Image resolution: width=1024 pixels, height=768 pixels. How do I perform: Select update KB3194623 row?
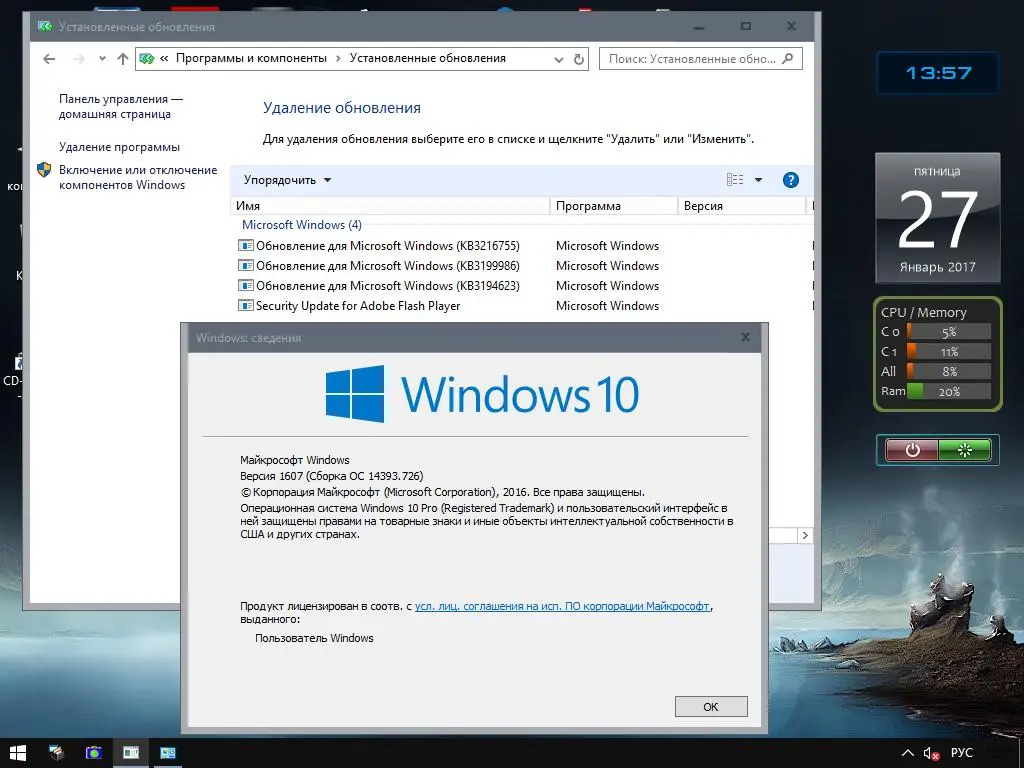(522, 285)
